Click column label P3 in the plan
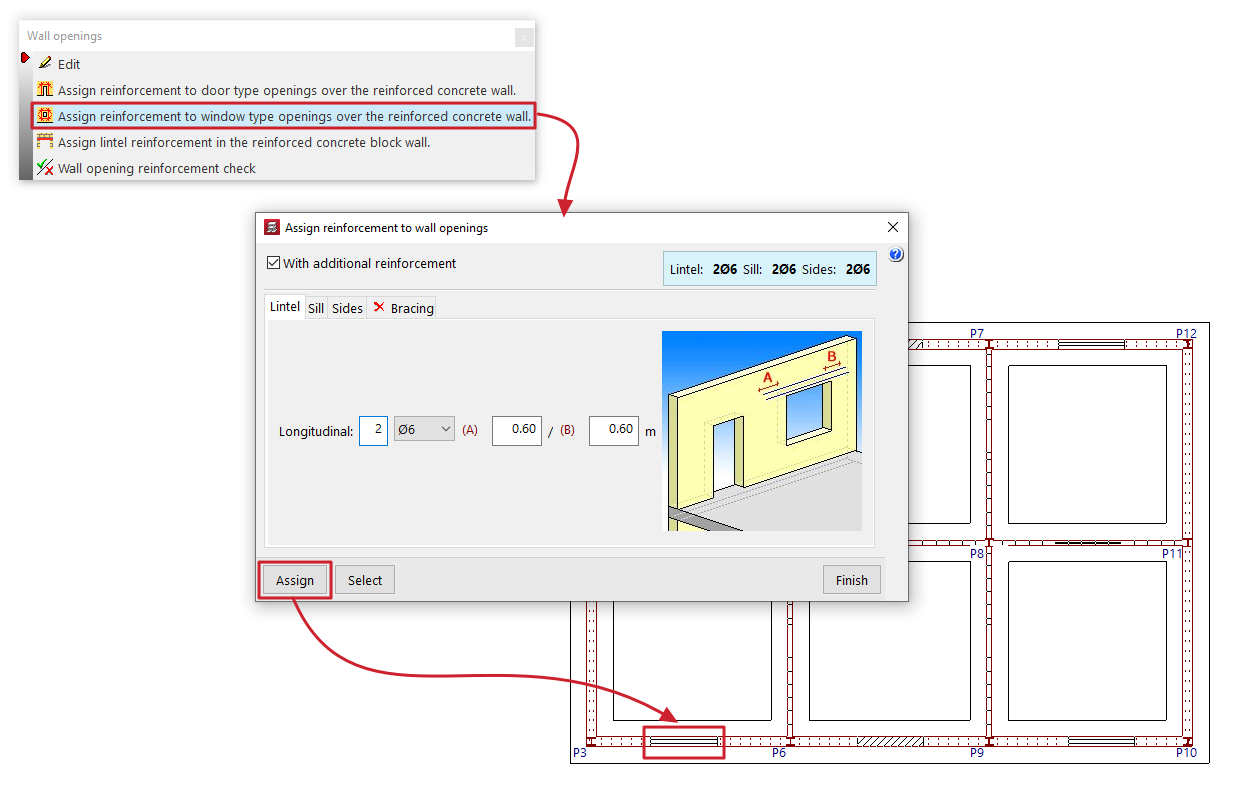The image size is (1245, 797). (x=580, y=752)
